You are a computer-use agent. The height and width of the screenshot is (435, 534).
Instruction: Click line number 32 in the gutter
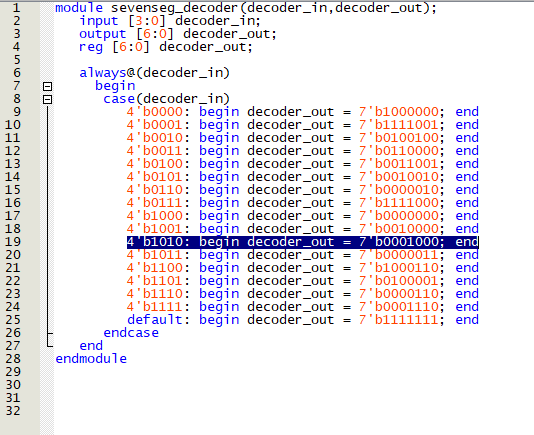pos(13,410)
